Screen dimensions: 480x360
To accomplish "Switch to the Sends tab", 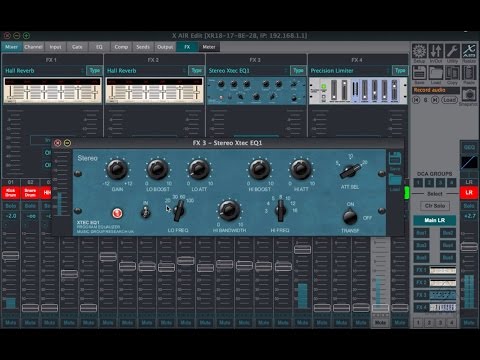I will (143, 47).
